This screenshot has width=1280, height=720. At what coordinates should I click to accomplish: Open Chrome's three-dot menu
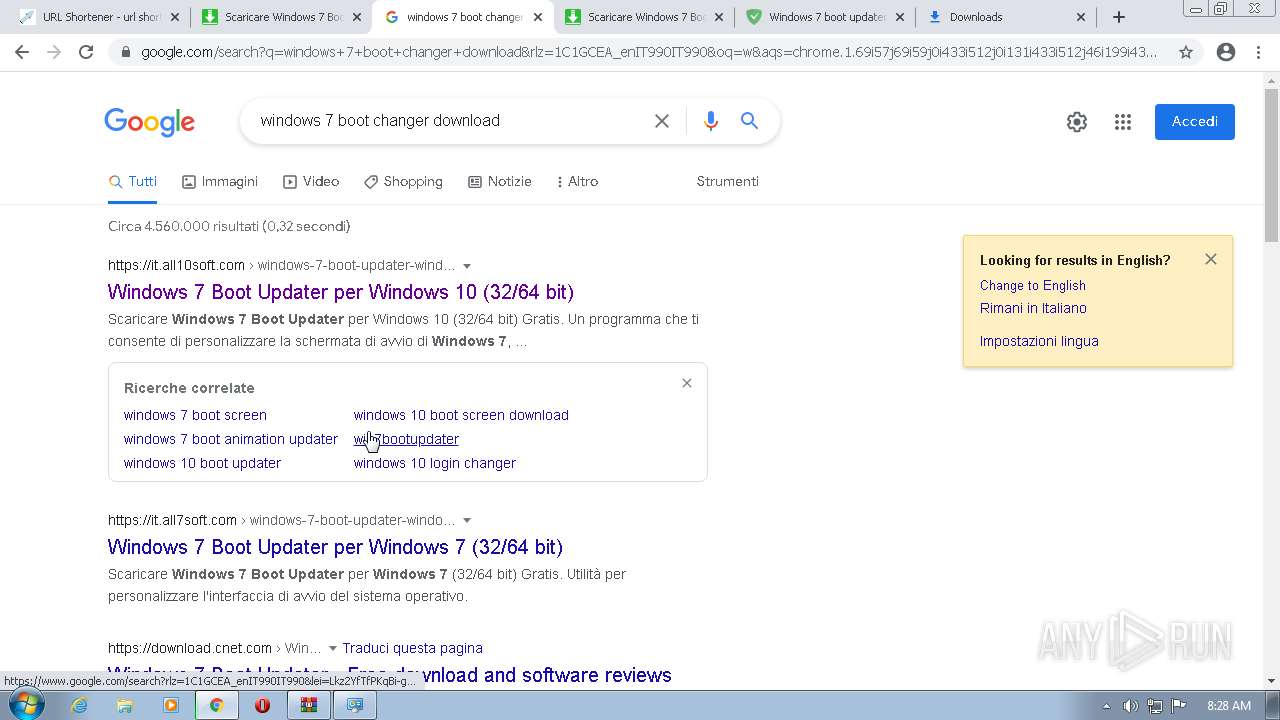[1258, 52]
